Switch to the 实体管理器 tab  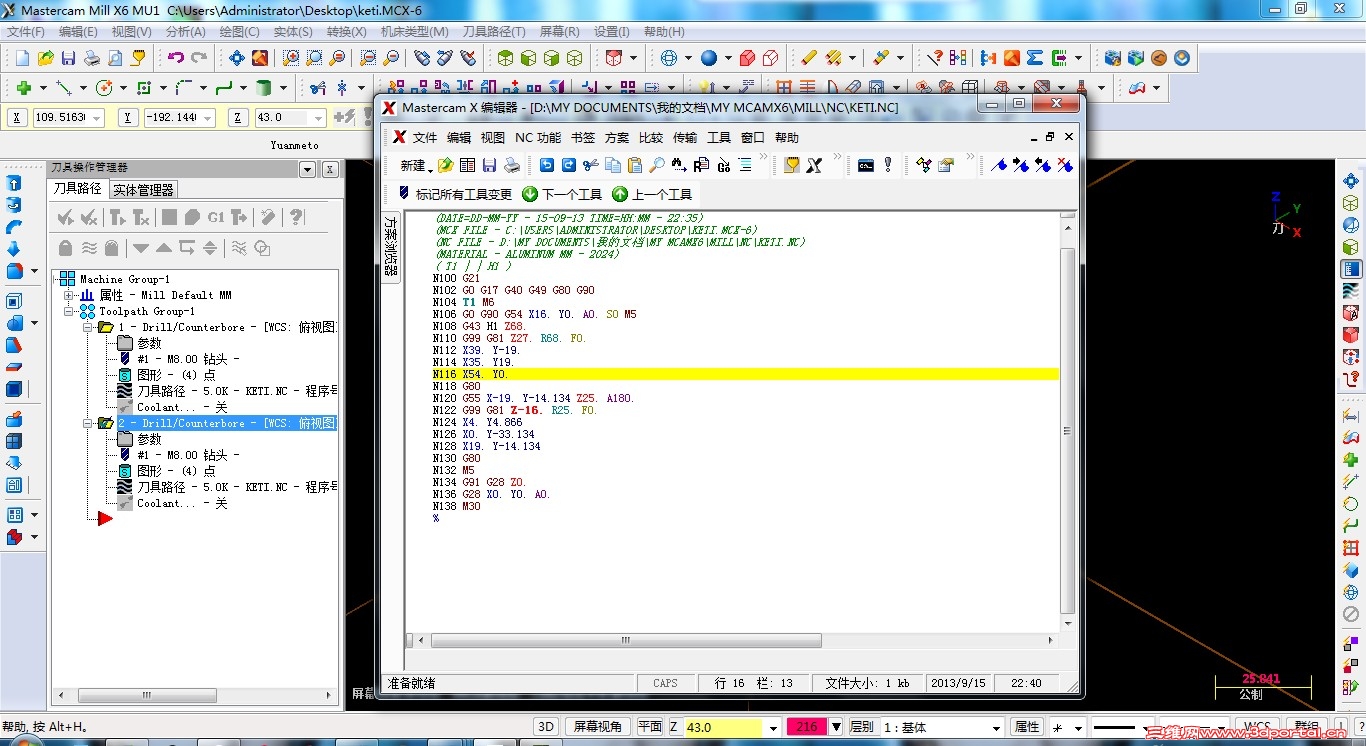[143, 189]
